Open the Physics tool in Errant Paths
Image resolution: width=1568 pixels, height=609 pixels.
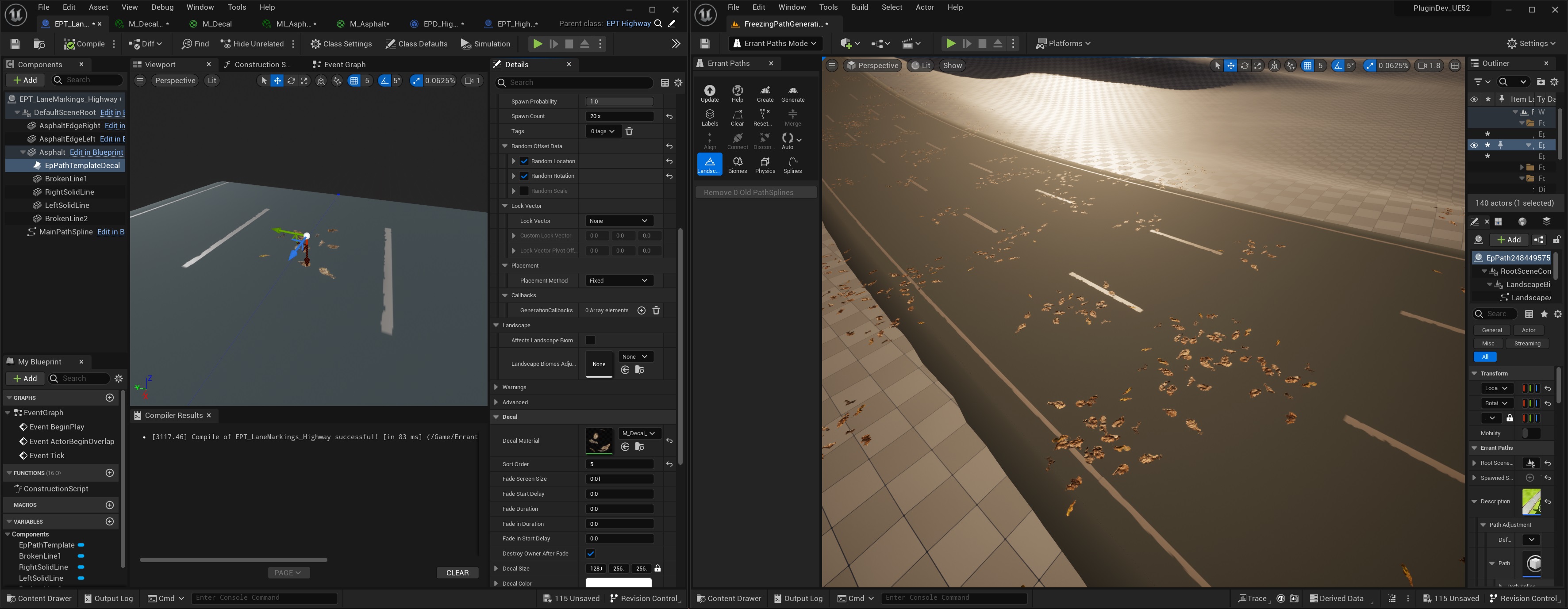pos(765,164)
